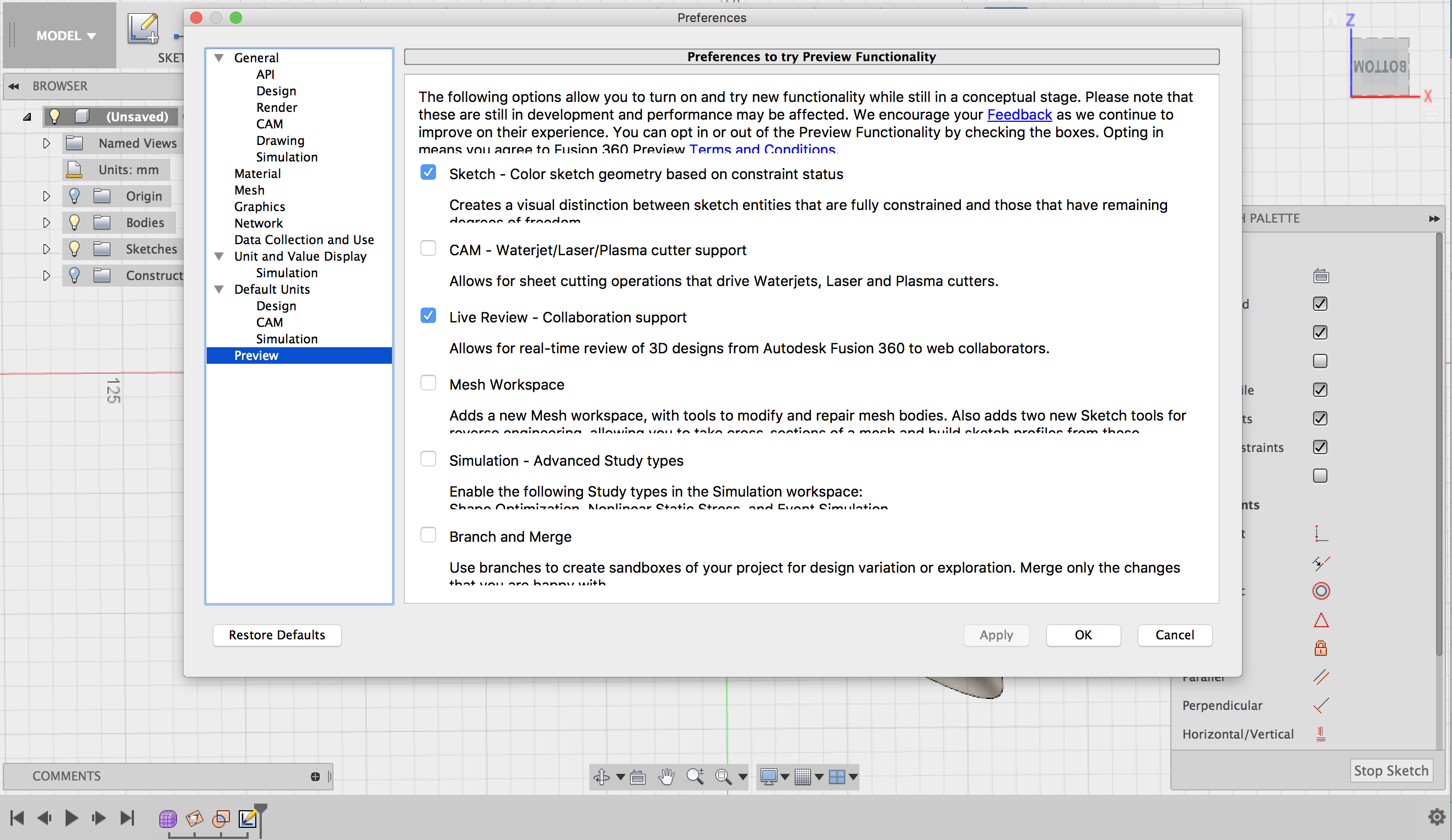Click the Create Sketch icon in toolbar
This screenshot has width=1452, height=840.
pyautogui.click(x=143, y=29)
